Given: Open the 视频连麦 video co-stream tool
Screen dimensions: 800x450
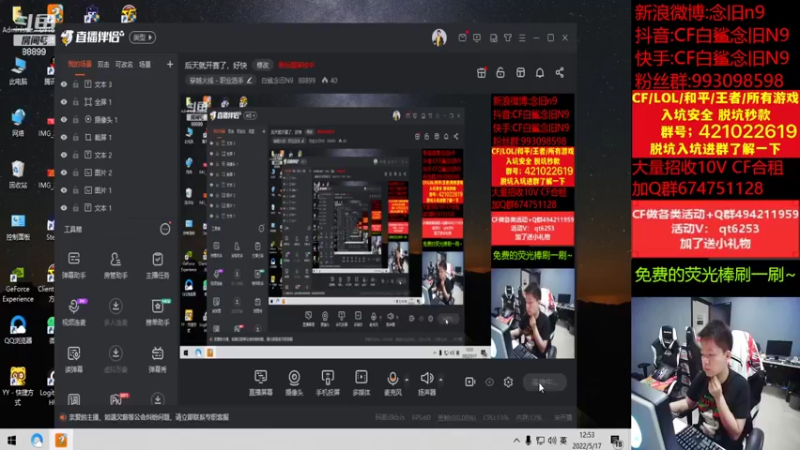Looking at the screenshot, I should coord(74,312).
